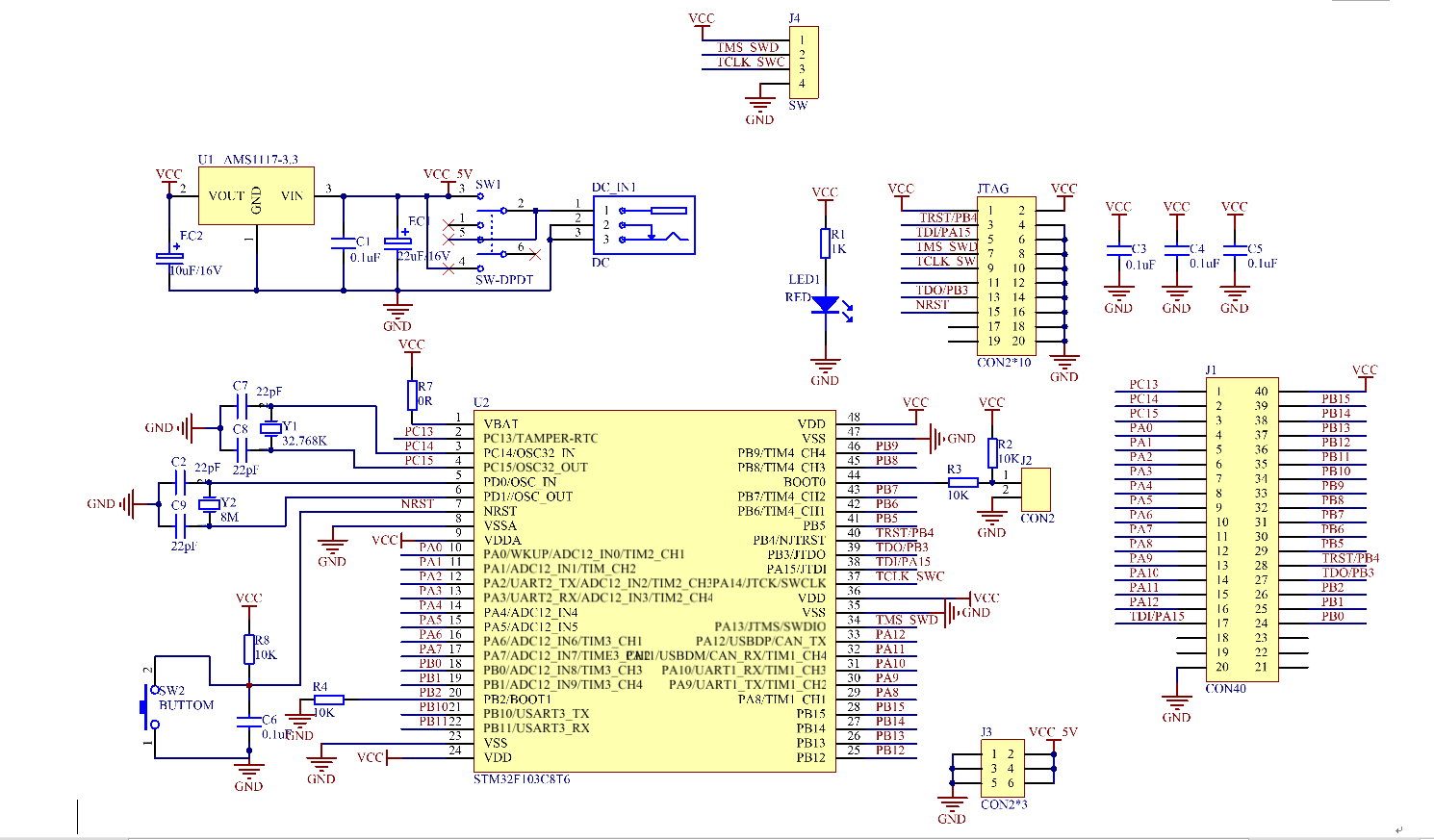Click the NRST net label at JTAG header

coord(933,304)
